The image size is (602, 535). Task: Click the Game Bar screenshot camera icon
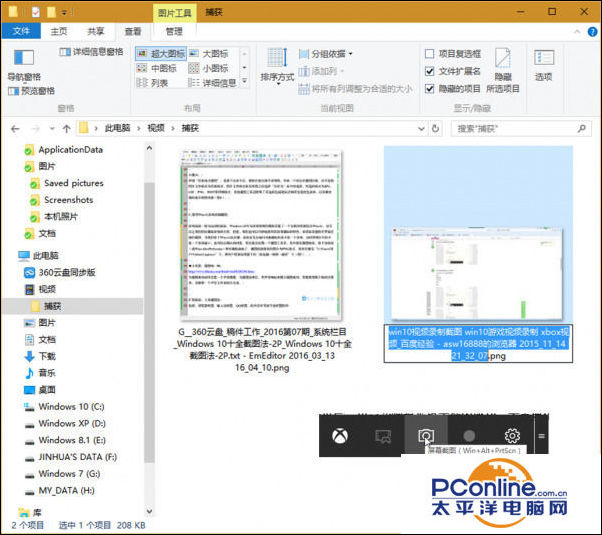click(x=426, y=436)
